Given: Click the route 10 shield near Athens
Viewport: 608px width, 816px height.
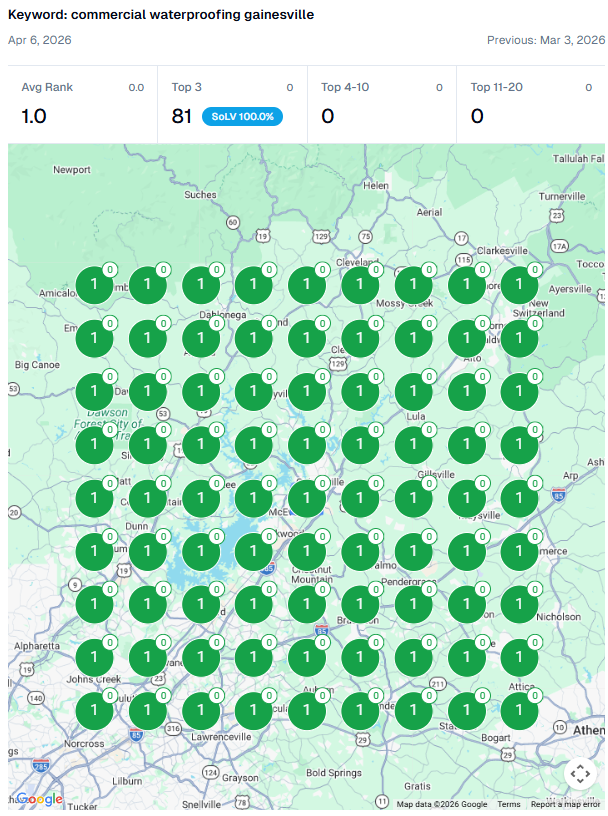Looking at the screenshot, I should tap(560, 727).
